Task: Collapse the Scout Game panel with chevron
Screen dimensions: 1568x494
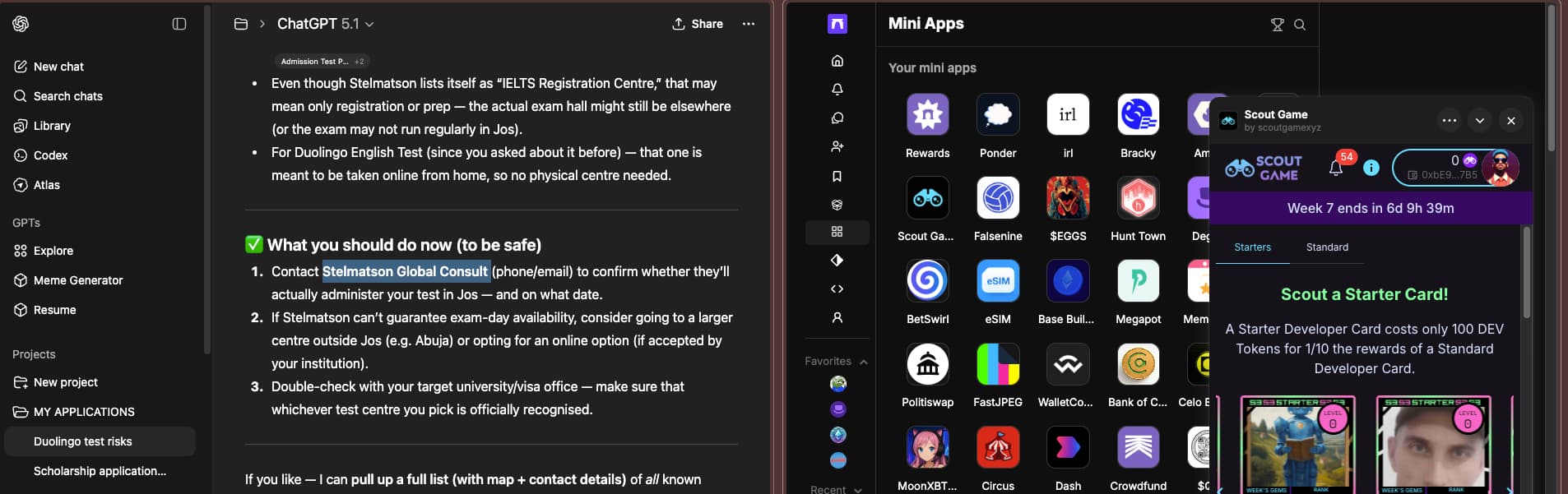Action: coord(1479,121)
